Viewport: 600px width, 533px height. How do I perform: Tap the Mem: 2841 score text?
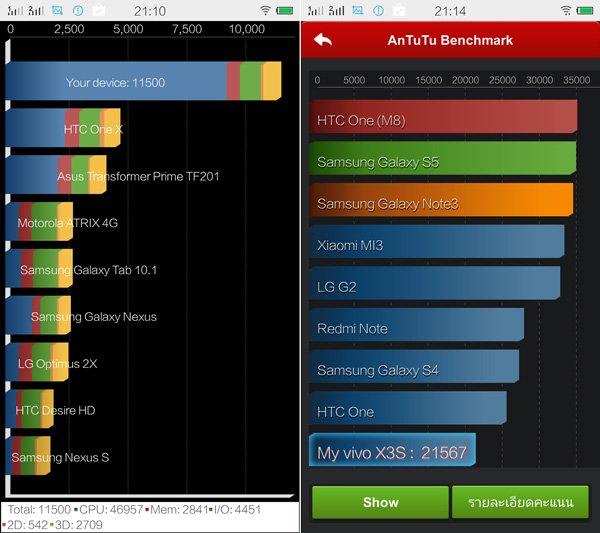pyautogui.click(x=179, y=510)
